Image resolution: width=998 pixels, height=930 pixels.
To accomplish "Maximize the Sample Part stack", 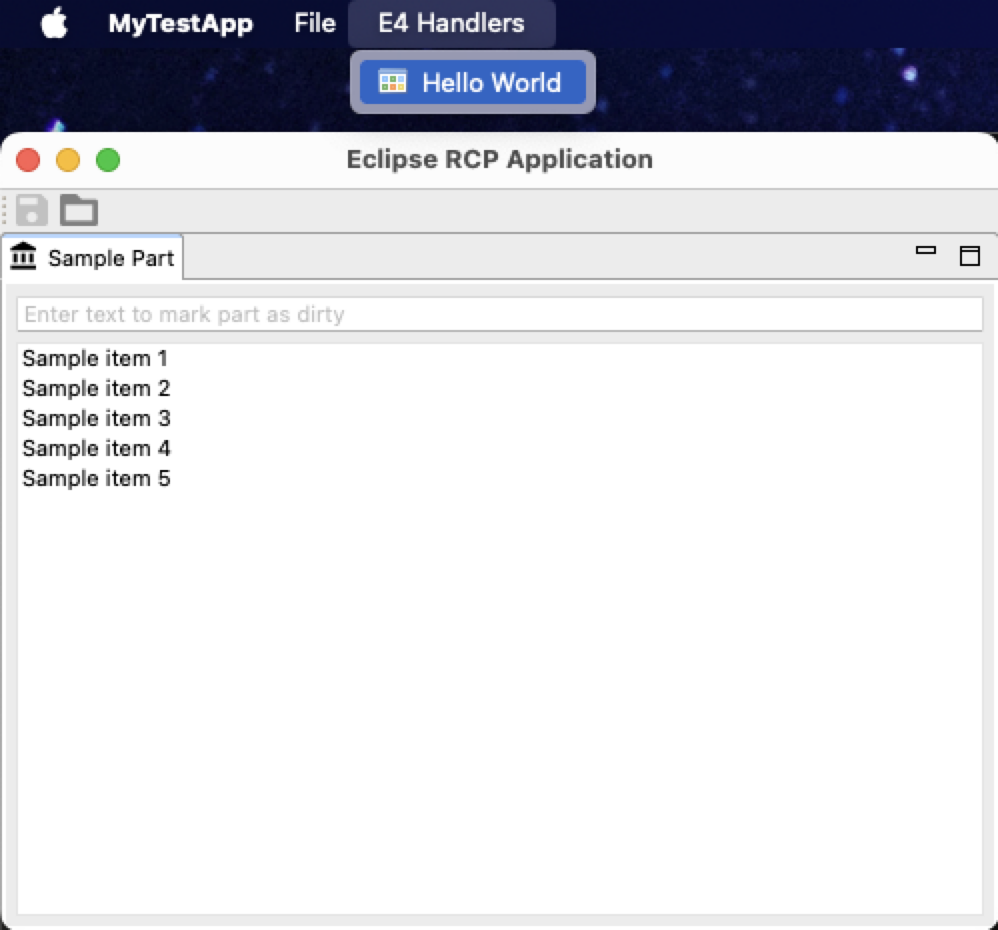I will [x=970, y=256].
